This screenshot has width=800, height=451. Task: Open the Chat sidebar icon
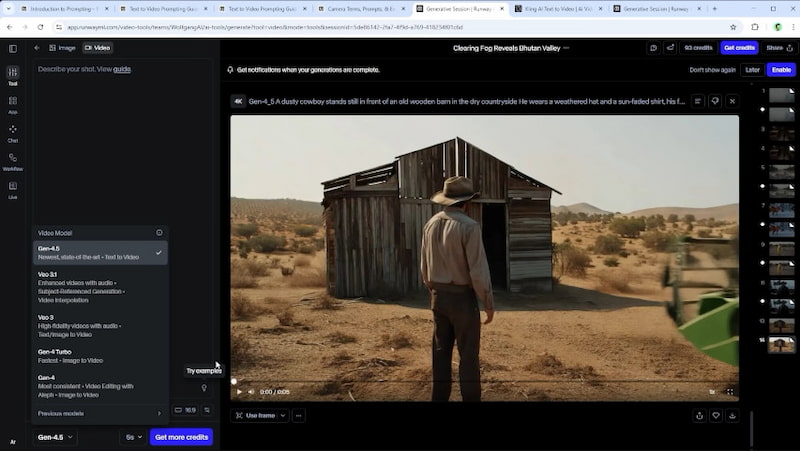(x=13, y=132)
